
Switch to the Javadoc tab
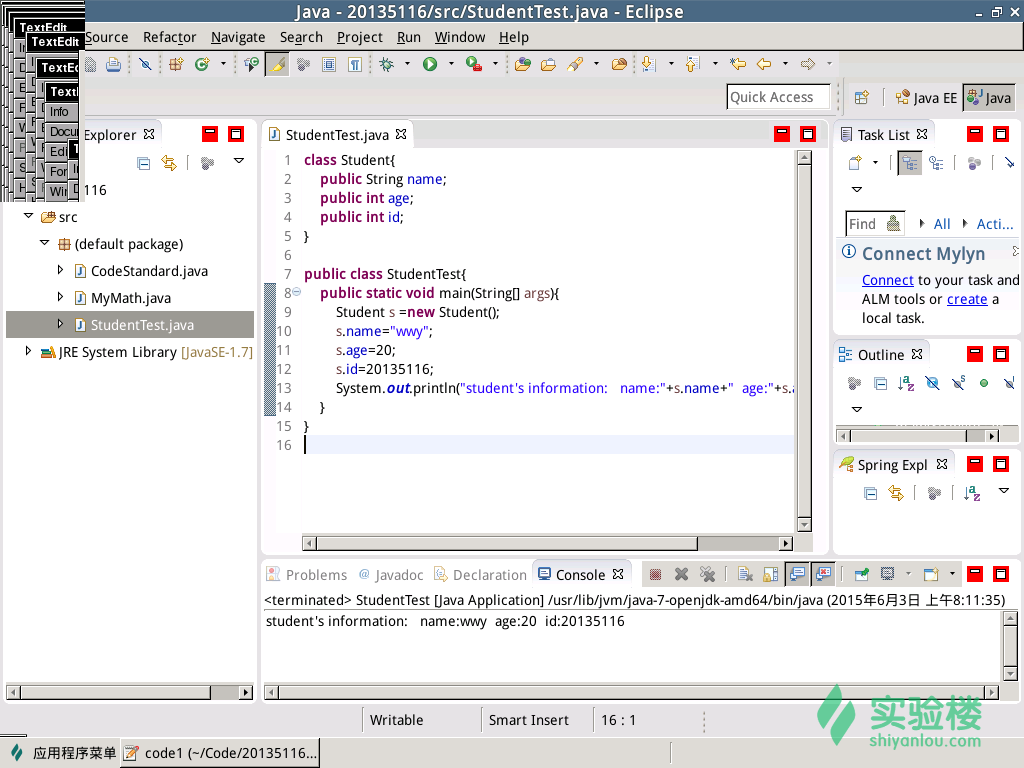pos(391,575)
